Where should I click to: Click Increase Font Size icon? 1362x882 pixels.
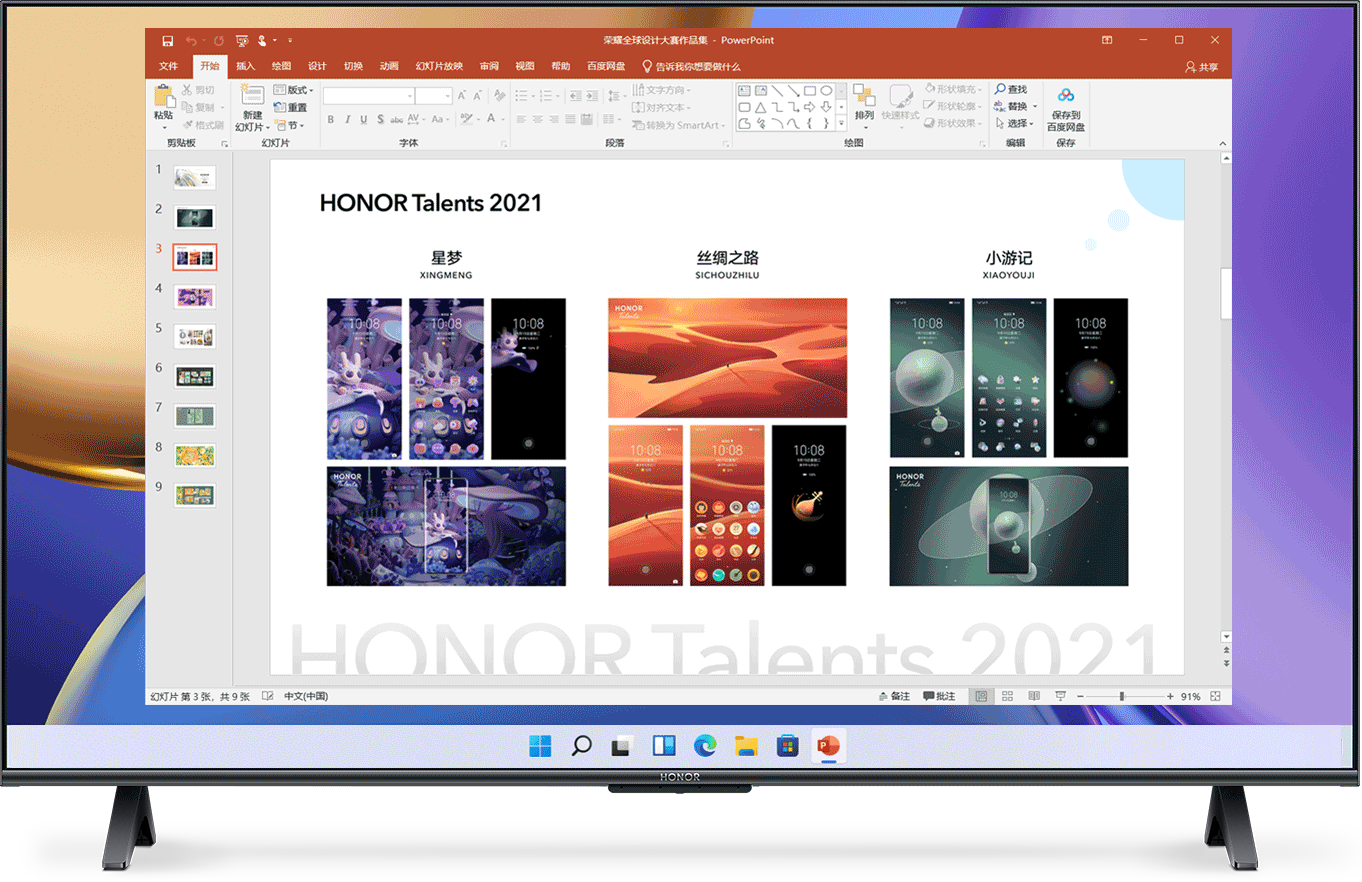461,96
